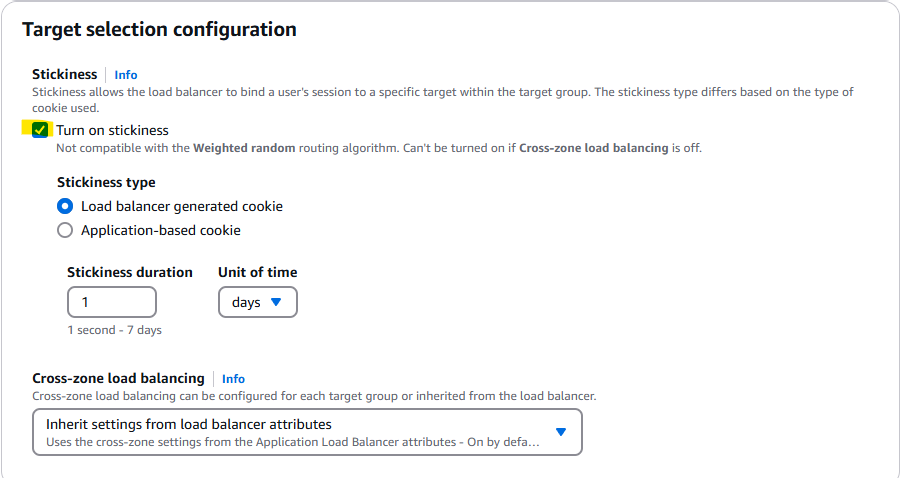Click the Cross-zone load balancing heading
The width and height of the screenshot is (900, 478).
118,378
